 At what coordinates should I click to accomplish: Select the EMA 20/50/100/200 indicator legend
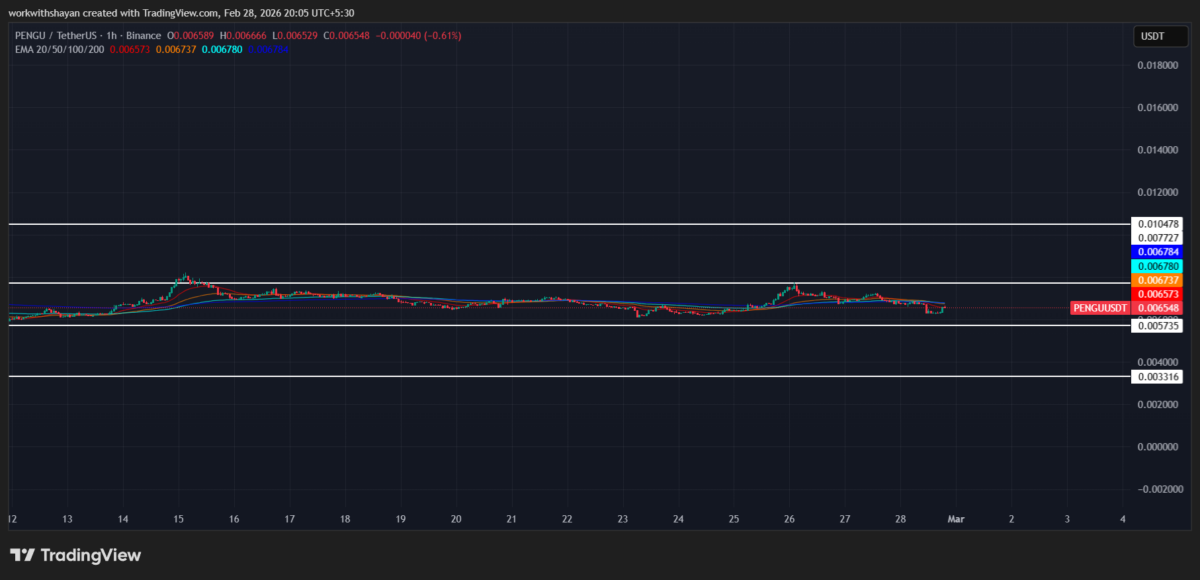(59, 48)
